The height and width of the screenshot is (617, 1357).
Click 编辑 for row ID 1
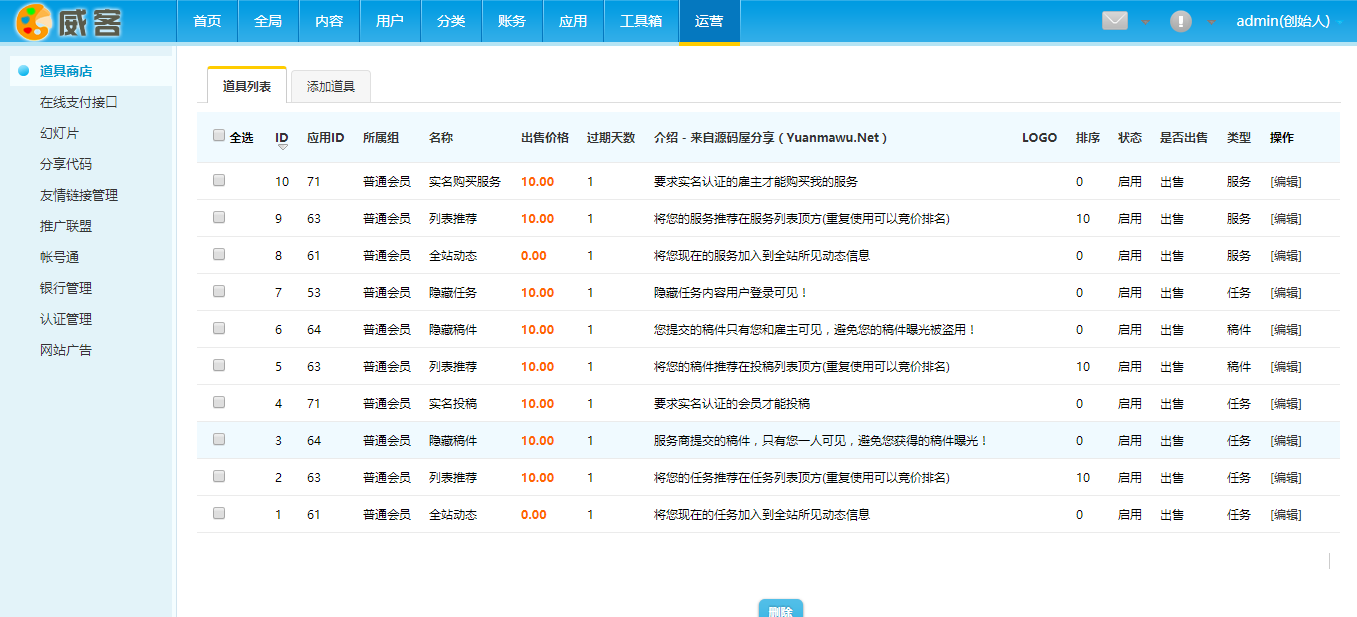coord(1286,515)
